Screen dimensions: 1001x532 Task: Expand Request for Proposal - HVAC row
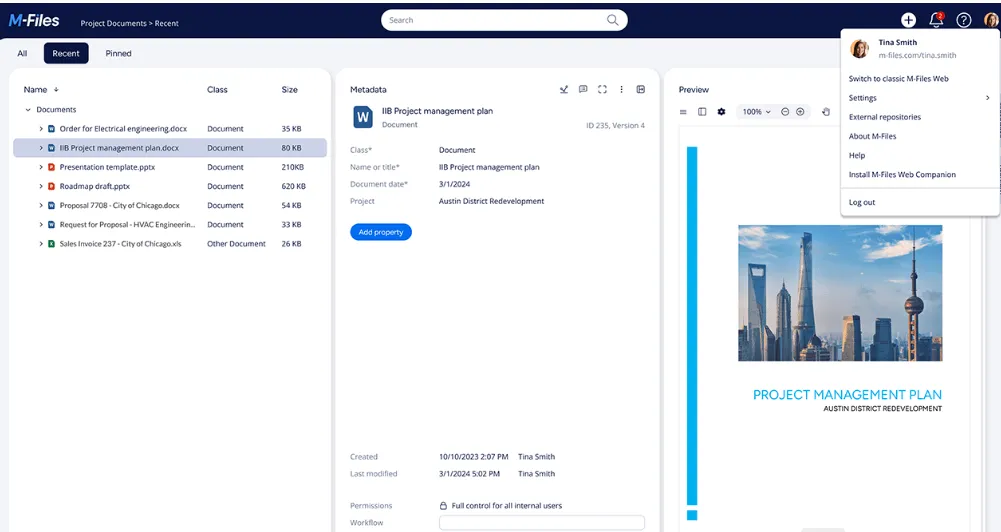pos(41,224)
